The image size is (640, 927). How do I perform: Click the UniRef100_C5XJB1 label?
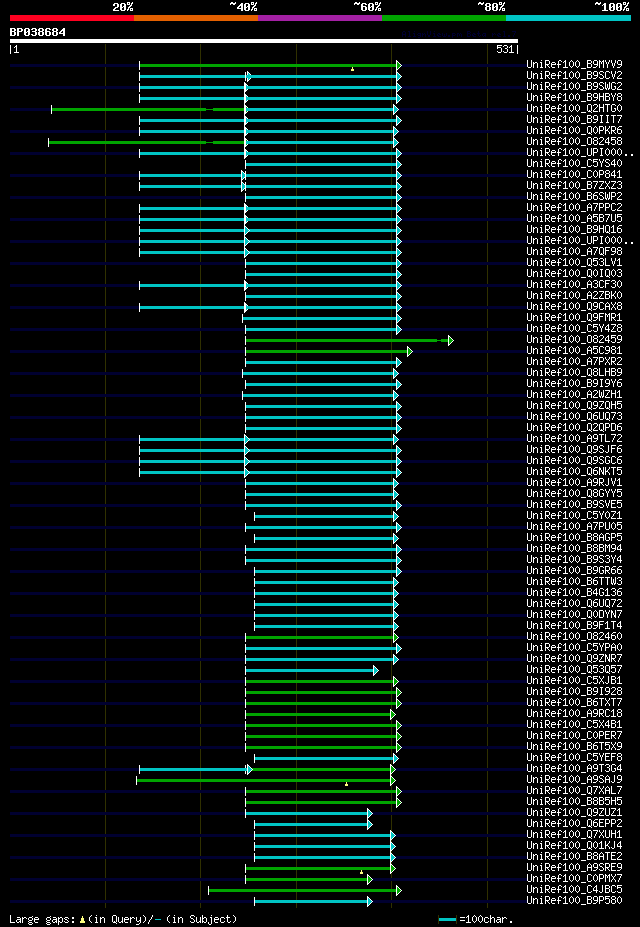(x=574, y=682)
